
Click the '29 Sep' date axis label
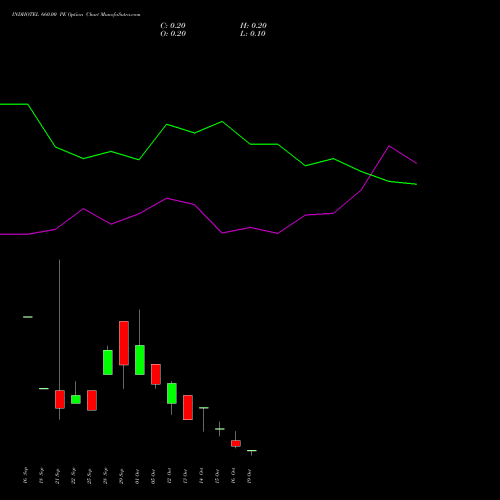point(121,476)
